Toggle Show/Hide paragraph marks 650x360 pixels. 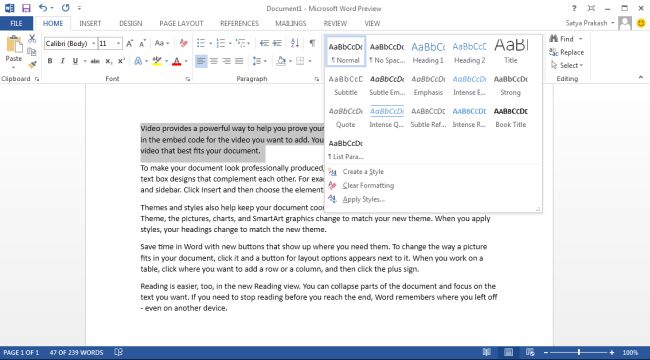click(x=312, y=43)
